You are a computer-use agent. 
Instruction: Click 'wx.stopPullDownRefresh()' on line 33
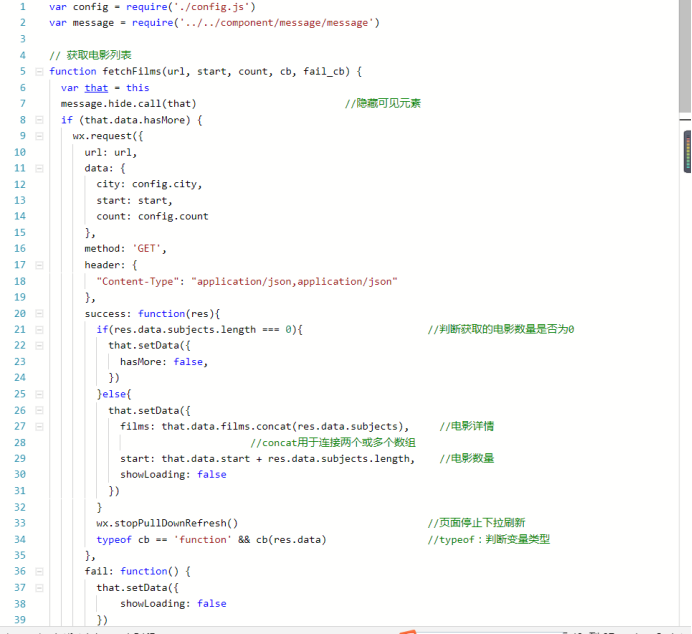pyautogui.click(x=167, y=523)
